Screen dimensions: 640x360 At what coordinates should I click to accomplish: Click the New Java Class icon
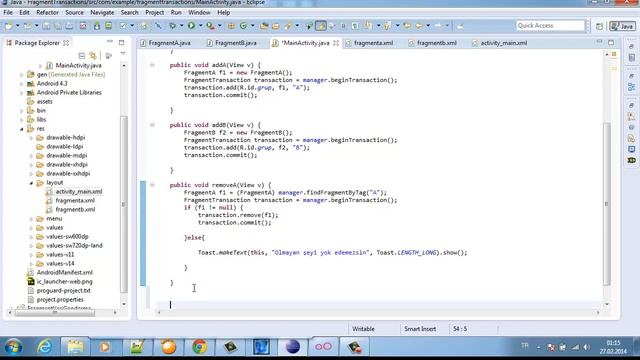point(243,26)
